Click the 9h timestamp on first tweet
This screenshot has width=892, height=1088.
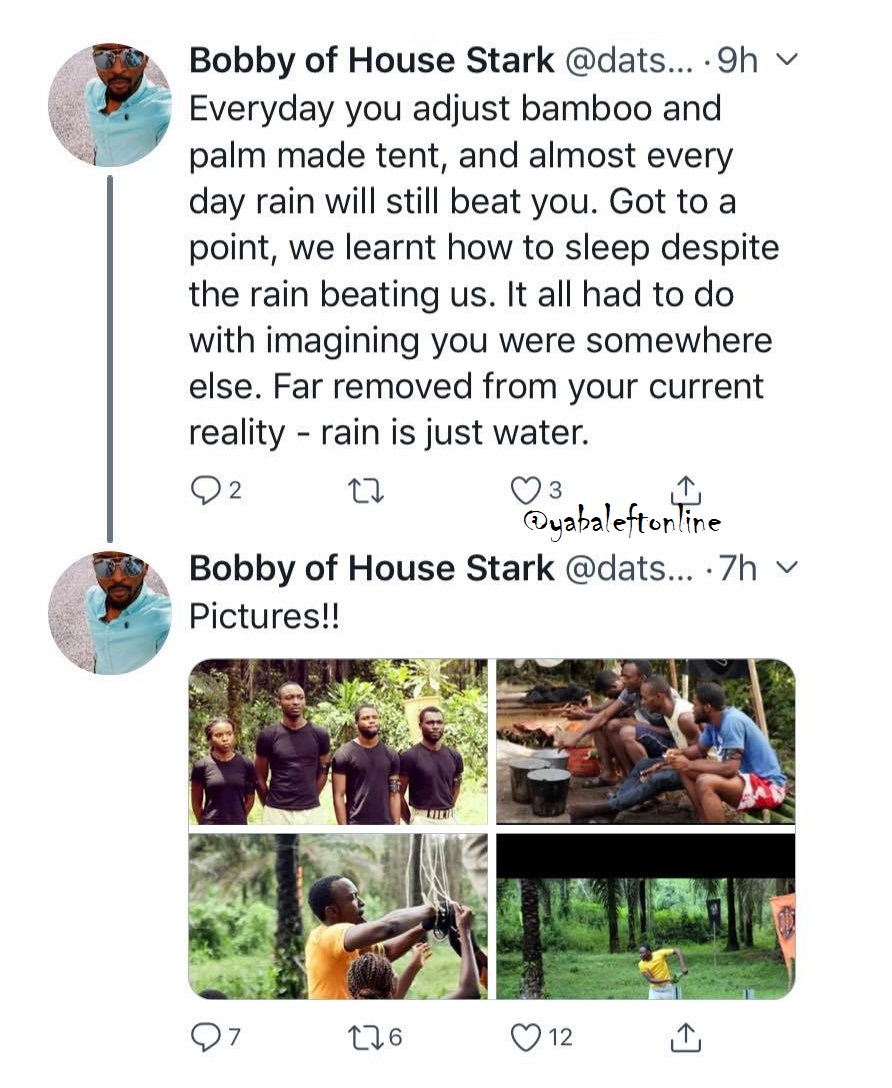click(x=739, y=61)
